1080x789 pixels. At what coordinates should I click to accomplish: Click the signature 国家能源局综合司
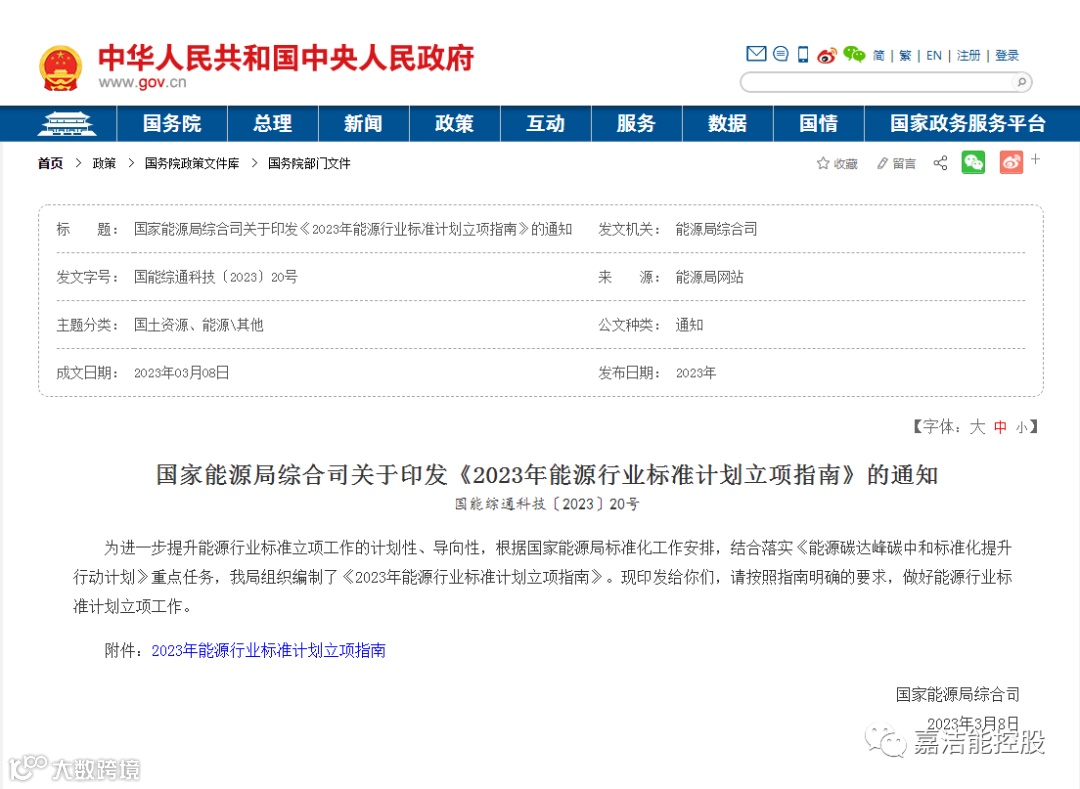pyautogui.click(x=957, y=694)
